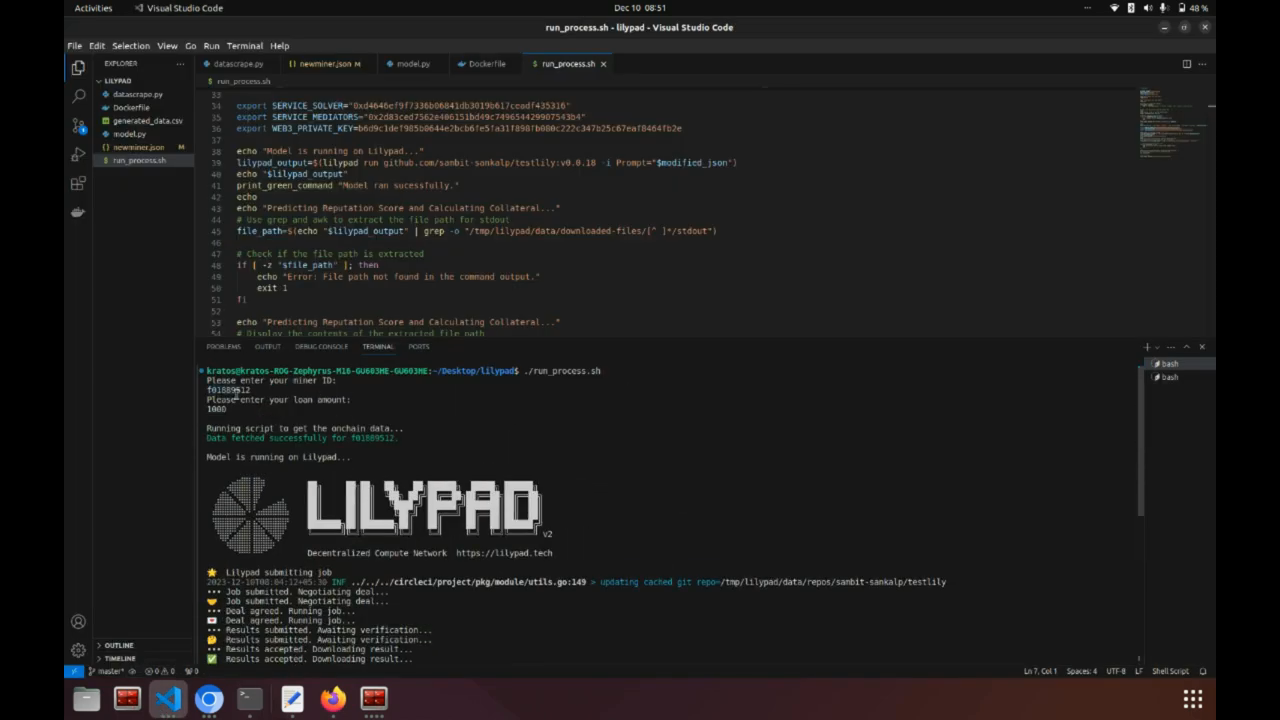Maximize the terminal panel size

pos(1186,347)
